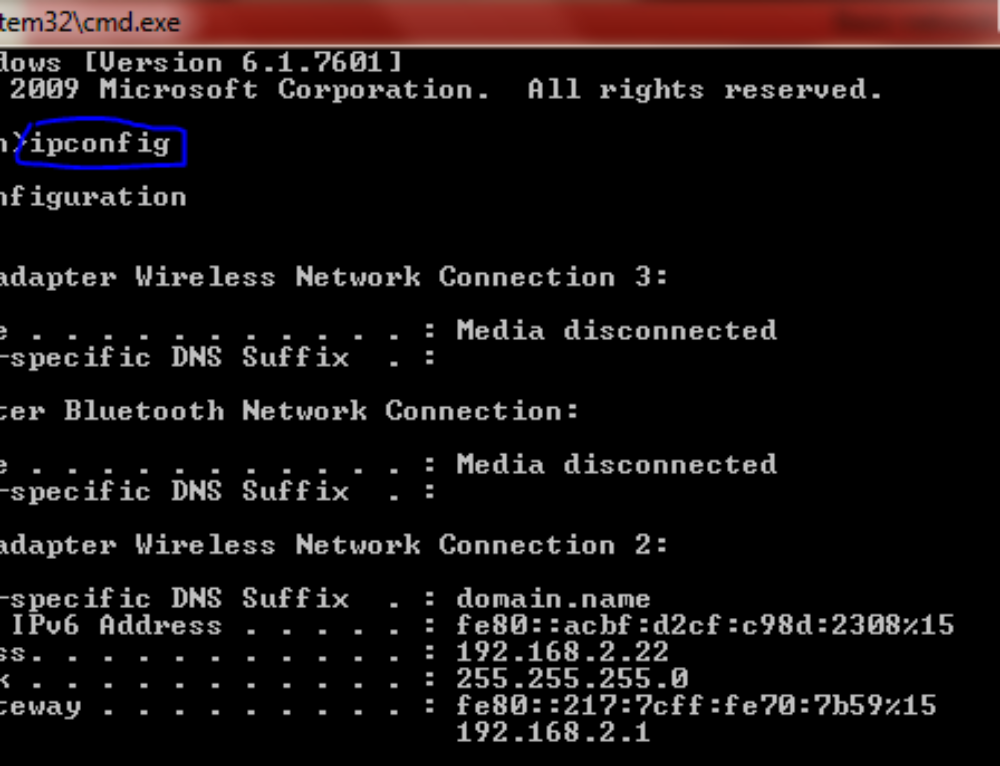Screen dimensions: 1000x766
Task: Click the fe80::217:7cff:fe70:7b59%15 gateway address
Action: click(x=696, y=706)
